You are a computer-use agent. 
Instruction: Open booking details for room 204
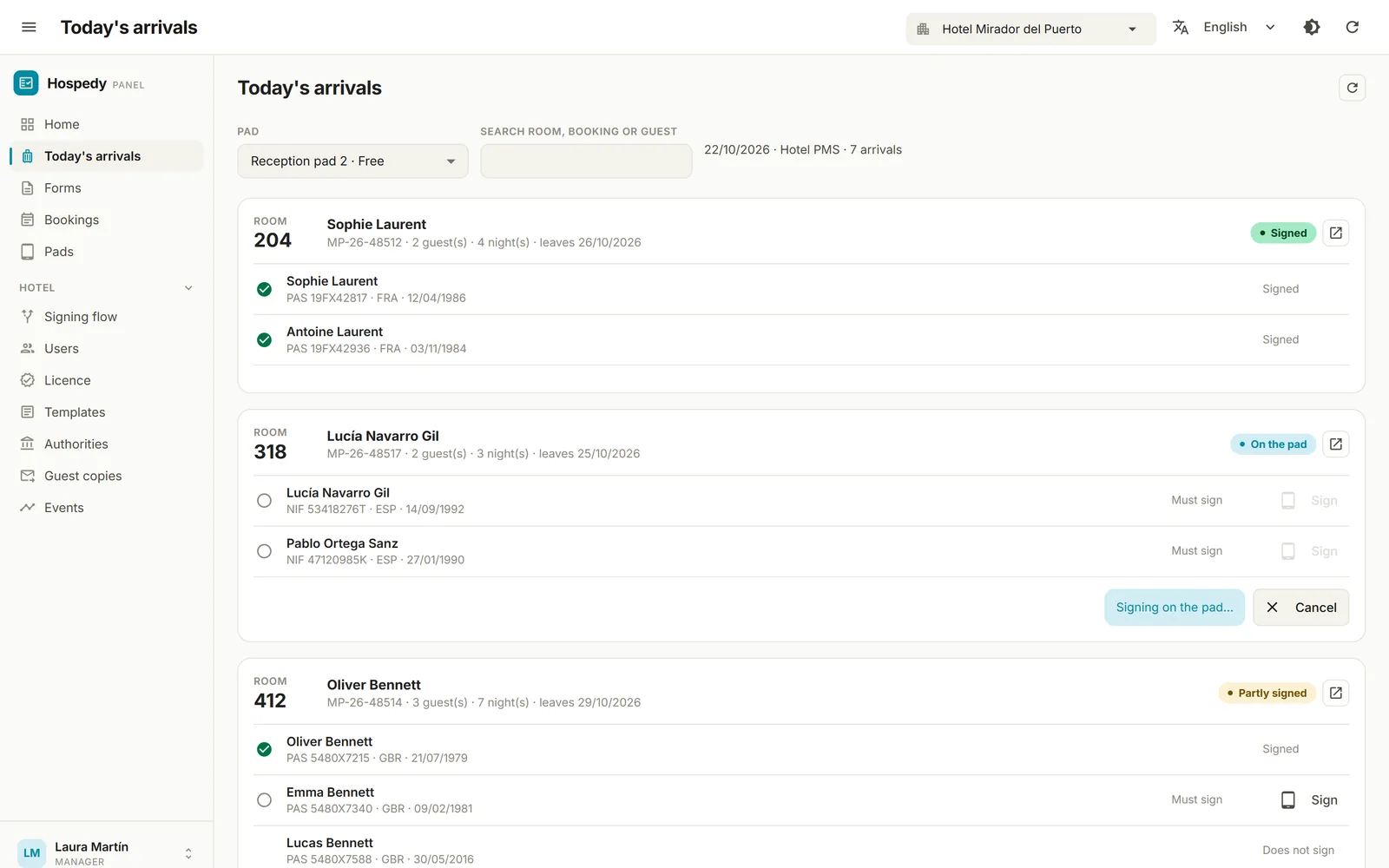[1336, 233]
